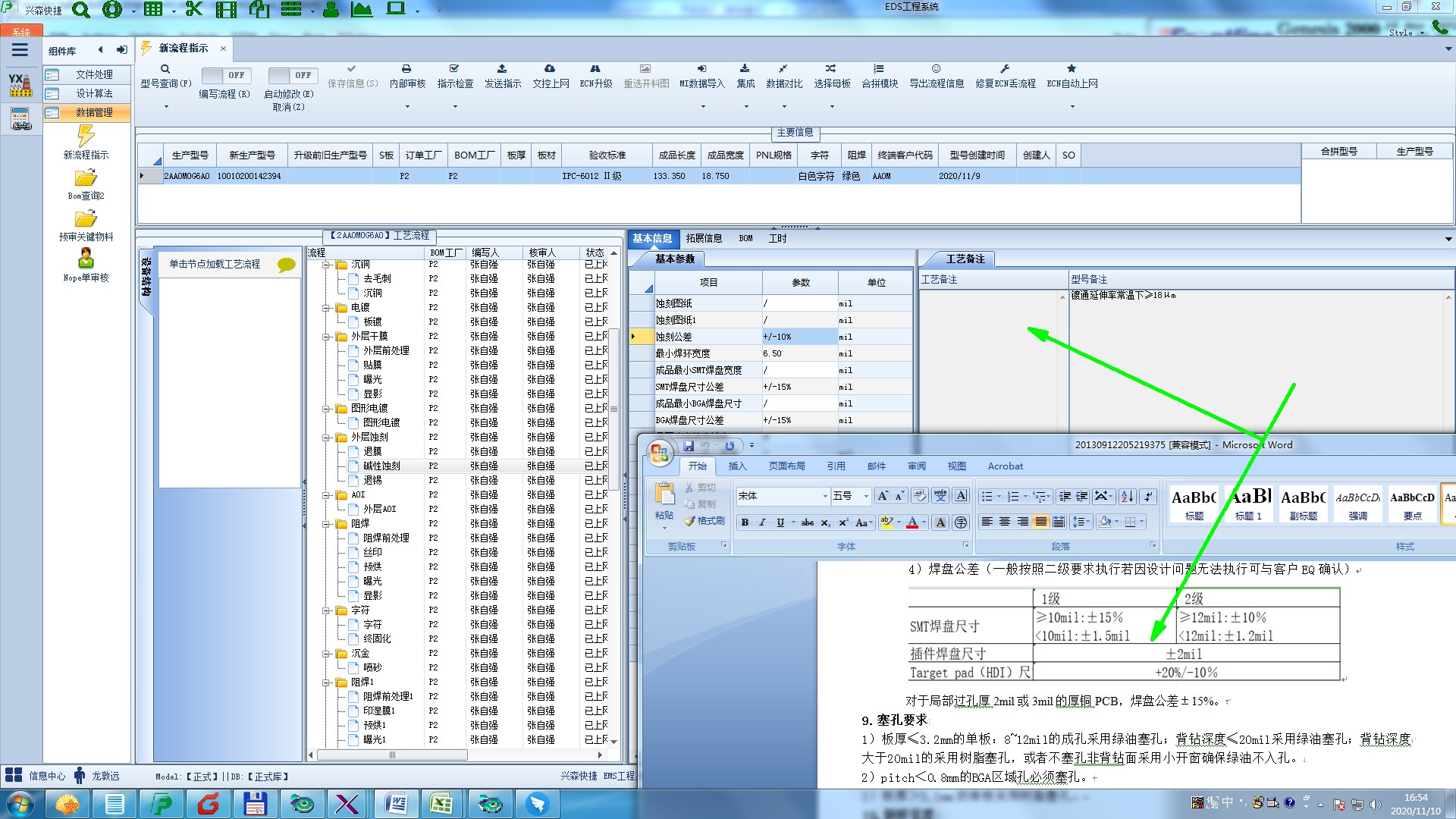1456x819 pixels.
Task: Click the 设计算法 sidebar item
Action: (x=94, y=93)
